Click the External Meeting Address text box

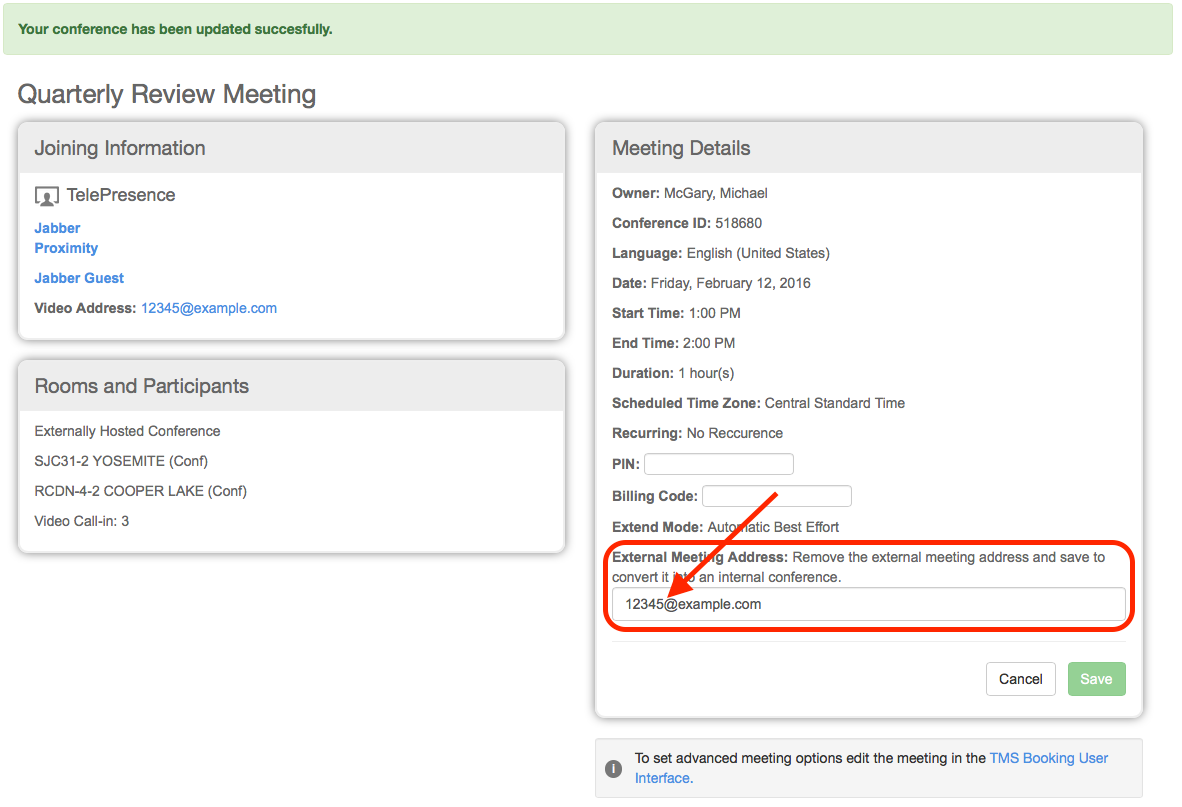coord(868,604)
